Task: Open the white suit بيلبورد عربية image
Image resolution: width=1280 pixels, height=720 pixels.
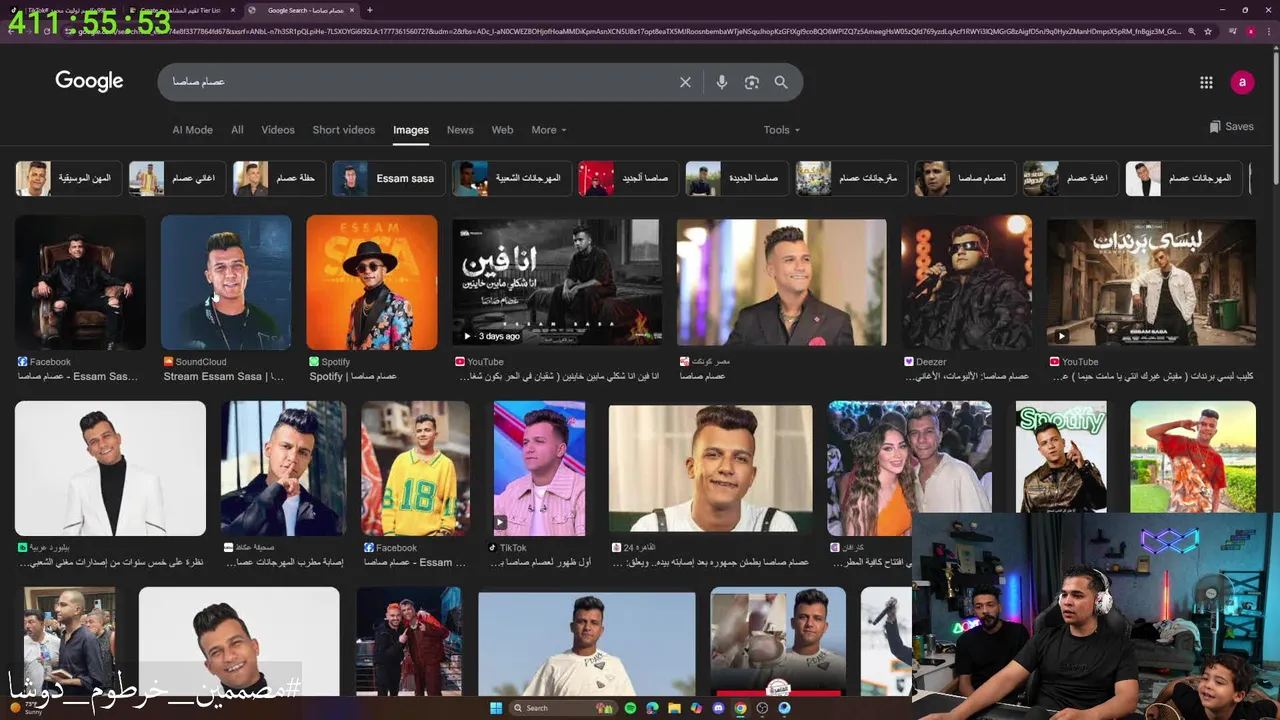Action: [110, 469]
